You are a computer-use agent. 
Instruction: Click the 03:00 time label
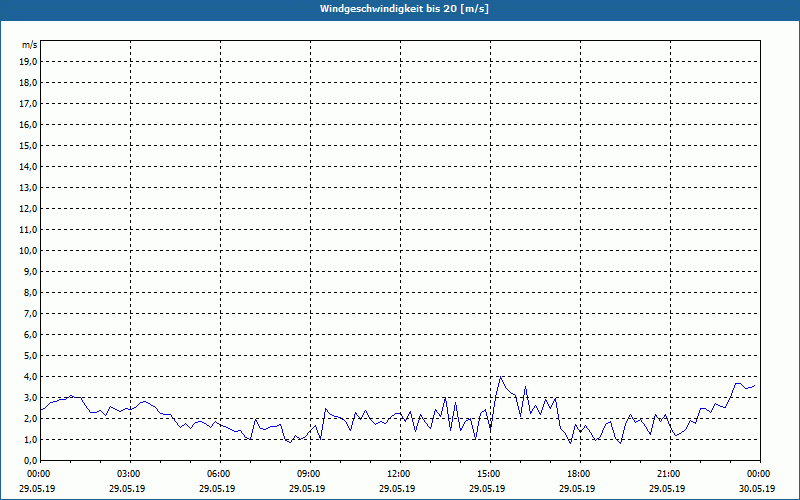tap(131, 474)
